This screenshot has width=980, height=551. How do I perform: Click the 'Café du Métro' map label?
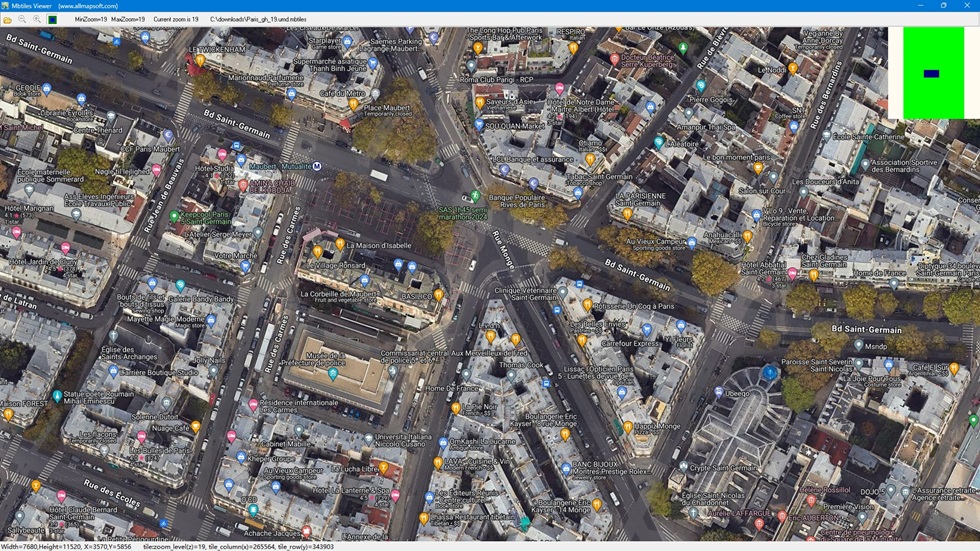point(342,94)
